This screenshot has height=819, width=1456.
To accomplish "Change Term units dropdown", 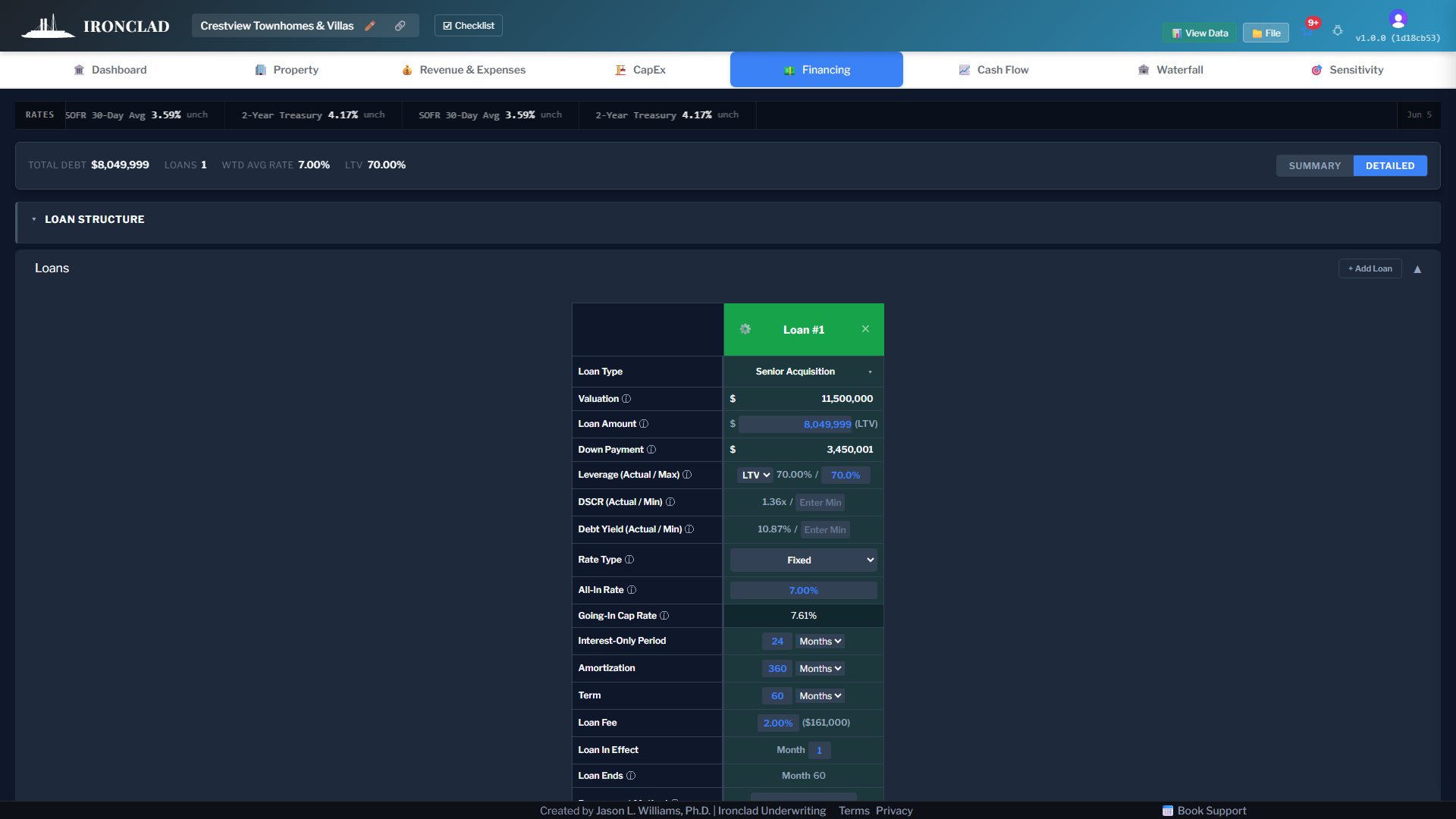I will coord(821,696).
